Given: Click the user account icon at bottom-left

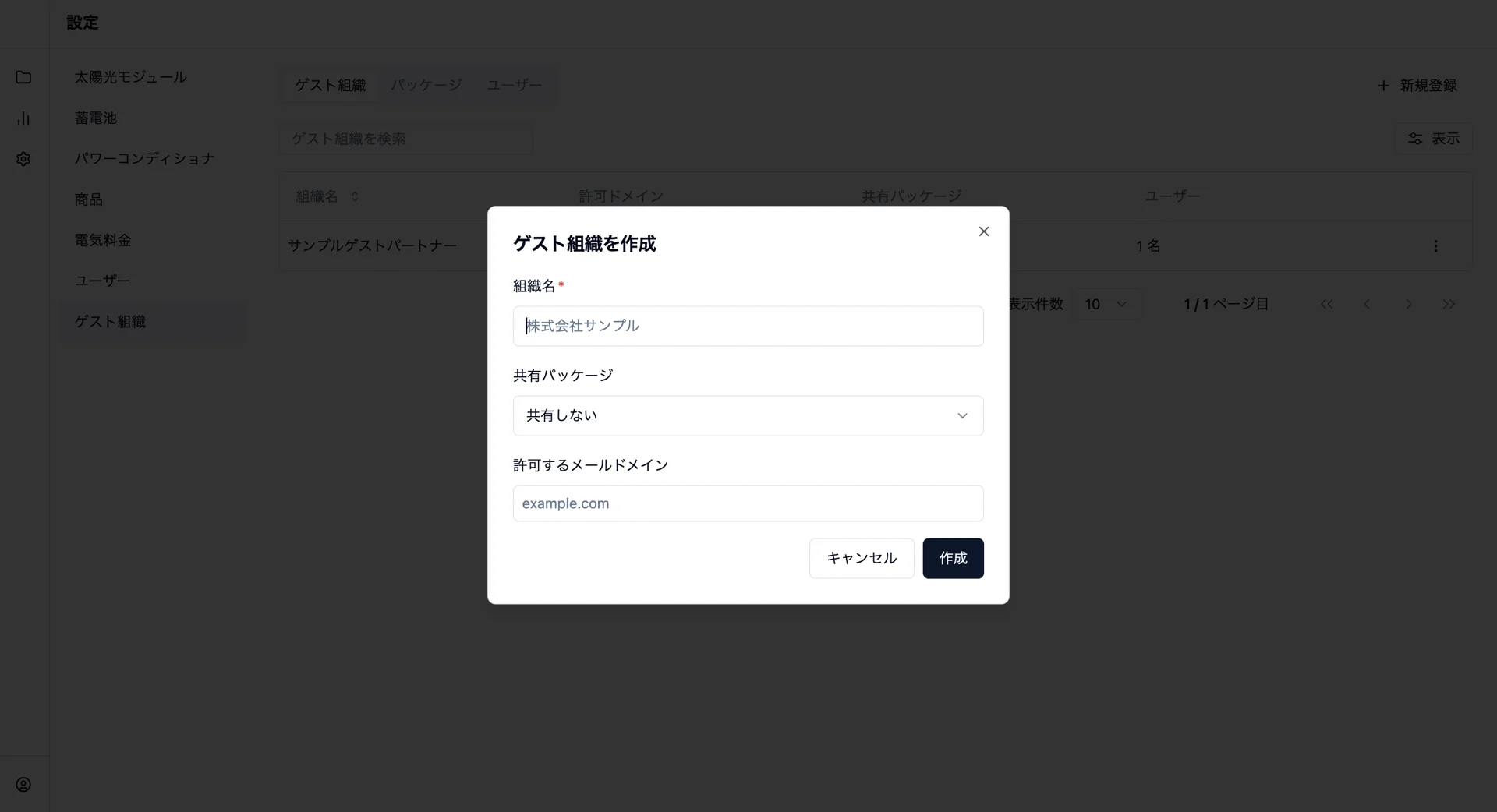Looking at the screenshot, I should (23, 785).
